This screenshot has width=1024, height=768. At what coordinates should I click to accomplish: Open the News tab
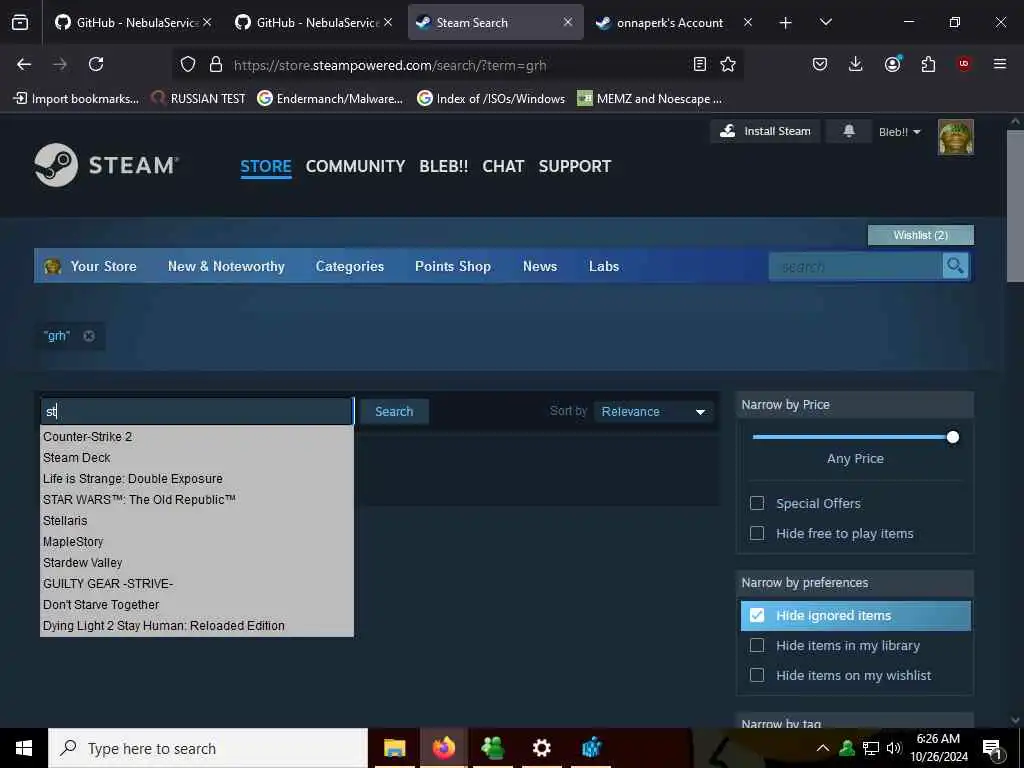539,266
